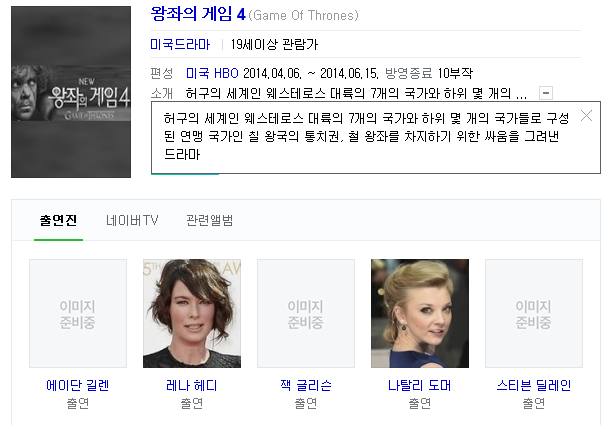The width and height of the screenshot is (601, 425).
Task: Collapse the synopsis using the minus button
Action: [x=545, y=93]
